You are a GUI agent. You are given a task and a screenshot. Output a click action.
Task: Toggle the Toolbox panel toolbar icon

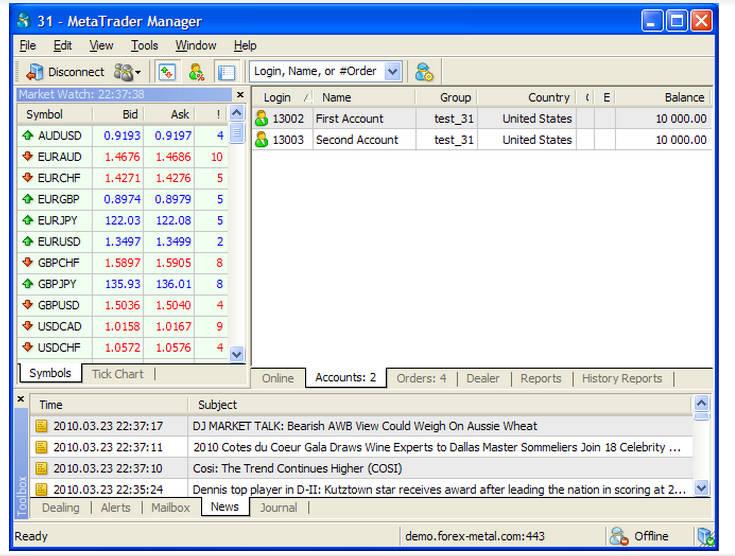(x=226, y=72)
